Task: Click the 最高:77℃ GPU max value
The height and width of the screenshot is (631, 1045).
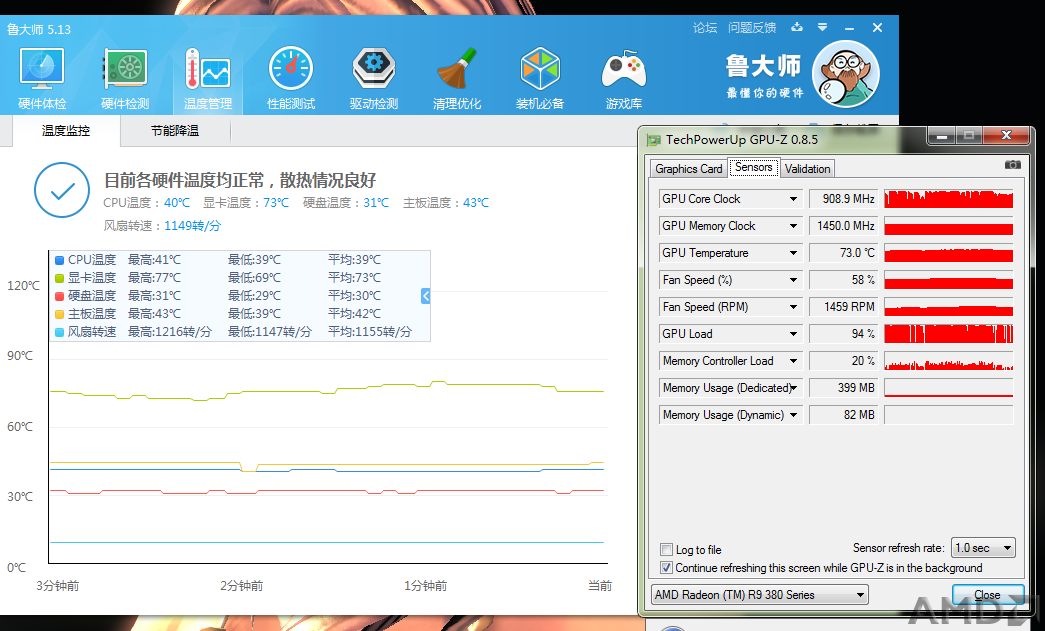Action: pyautogui.click(x=154, y=278)
